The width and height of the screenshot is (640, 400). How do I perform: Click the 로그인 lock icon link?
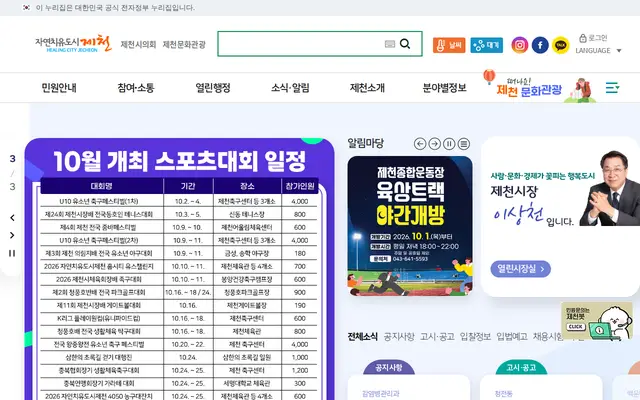(x=593, y=38)
